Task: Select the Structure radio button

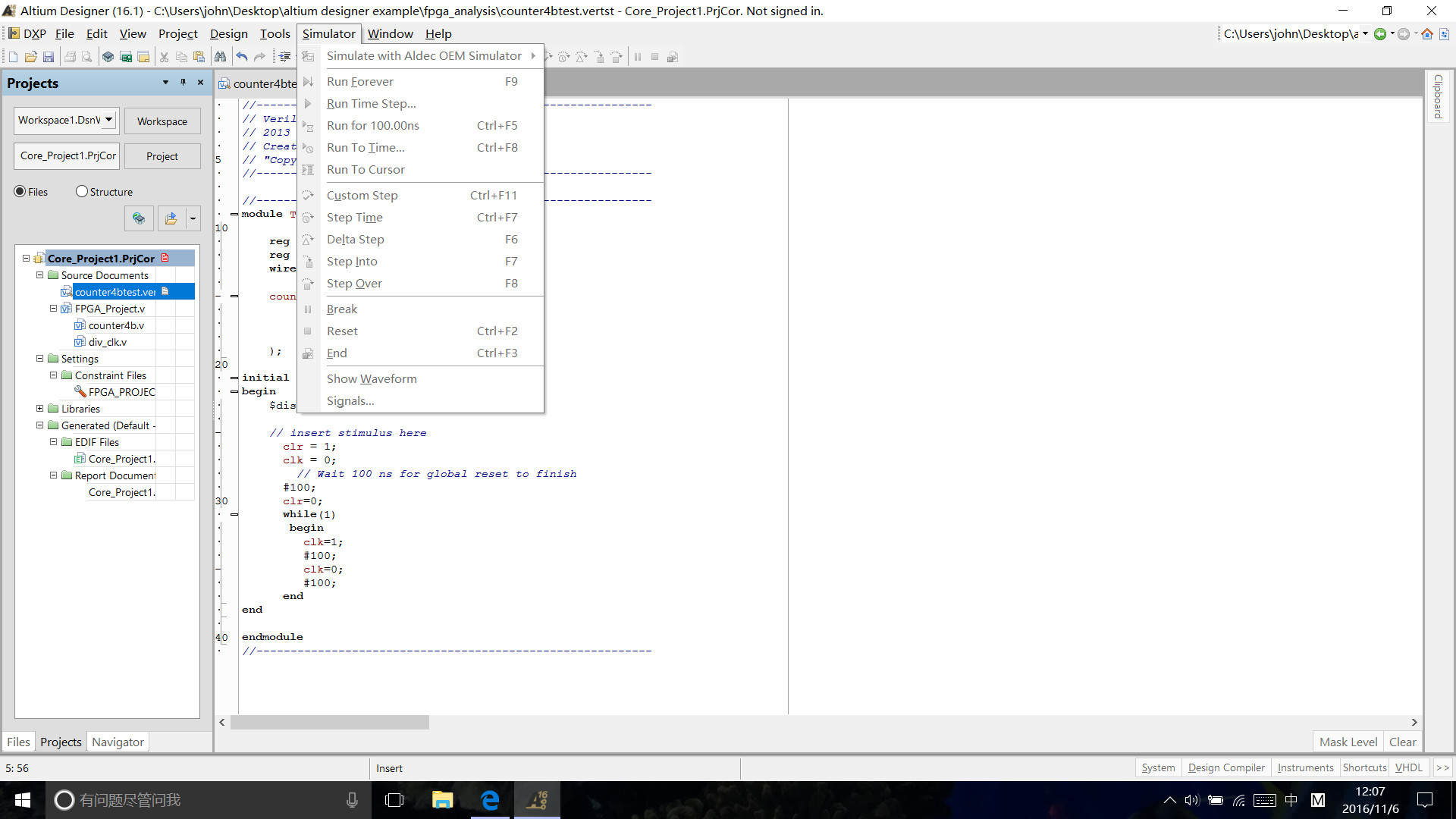Action: (82, 192)
